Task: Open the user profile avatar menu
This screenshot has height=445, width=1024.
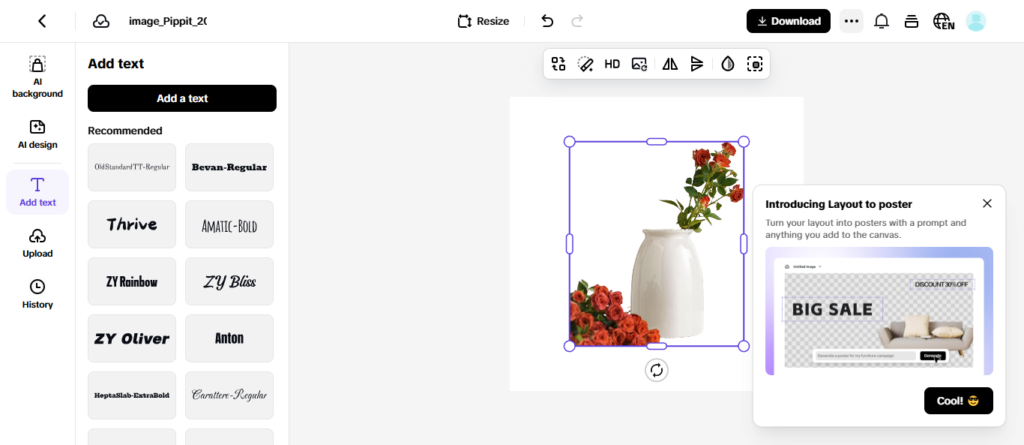Action: pos(976,21)
